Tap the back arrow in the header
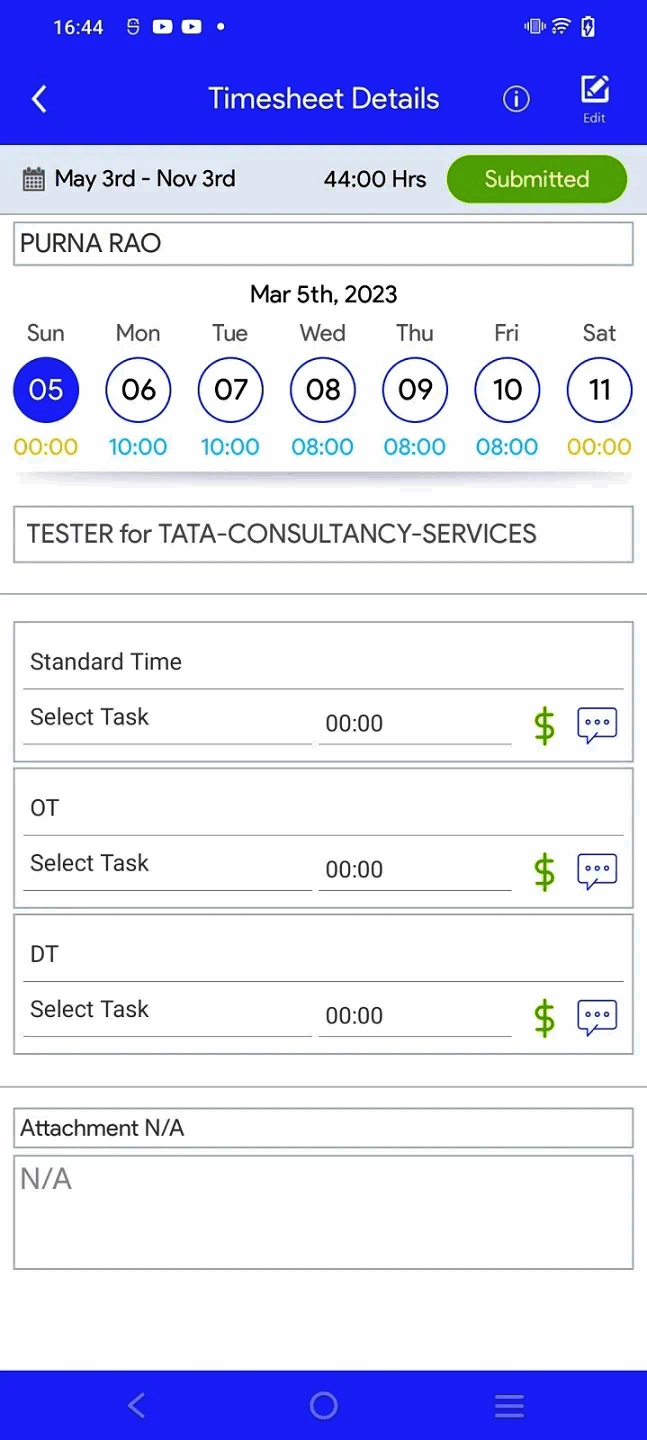647x1440 pixels. pyautogui.click(x=39, y=99)
